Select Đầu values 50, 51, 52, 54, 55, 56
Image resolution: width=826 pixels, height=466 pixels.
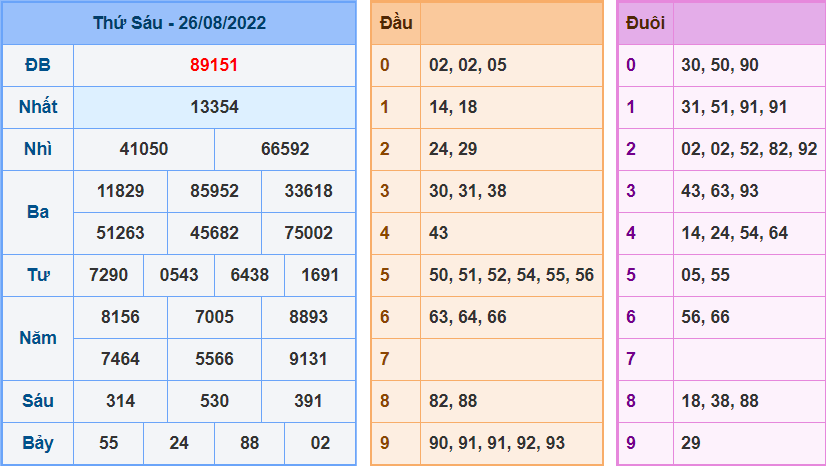click(x=512, y=275)
